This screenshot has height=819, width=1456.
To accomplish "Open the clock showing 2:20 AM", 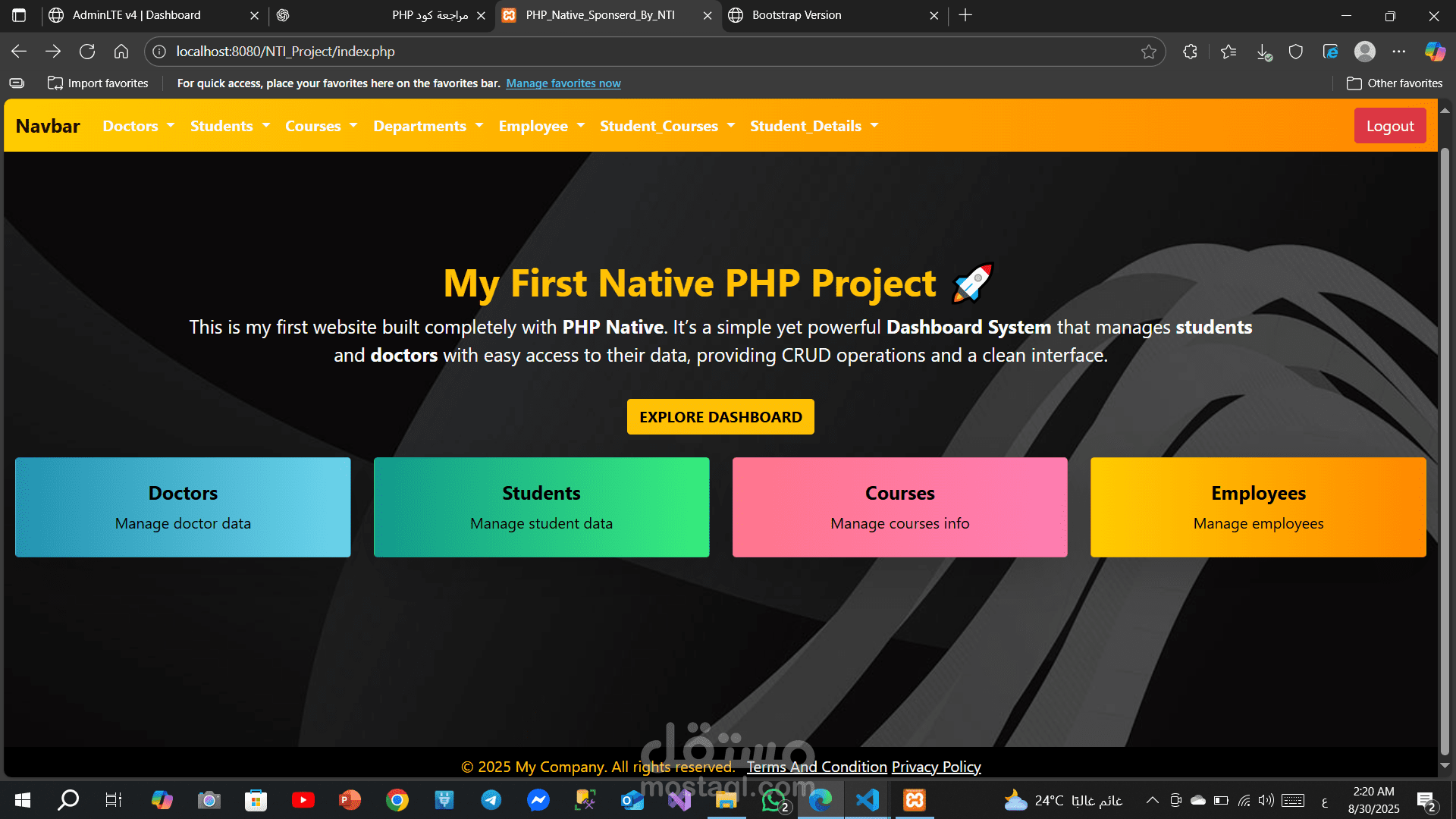I will pos(1373,800).
